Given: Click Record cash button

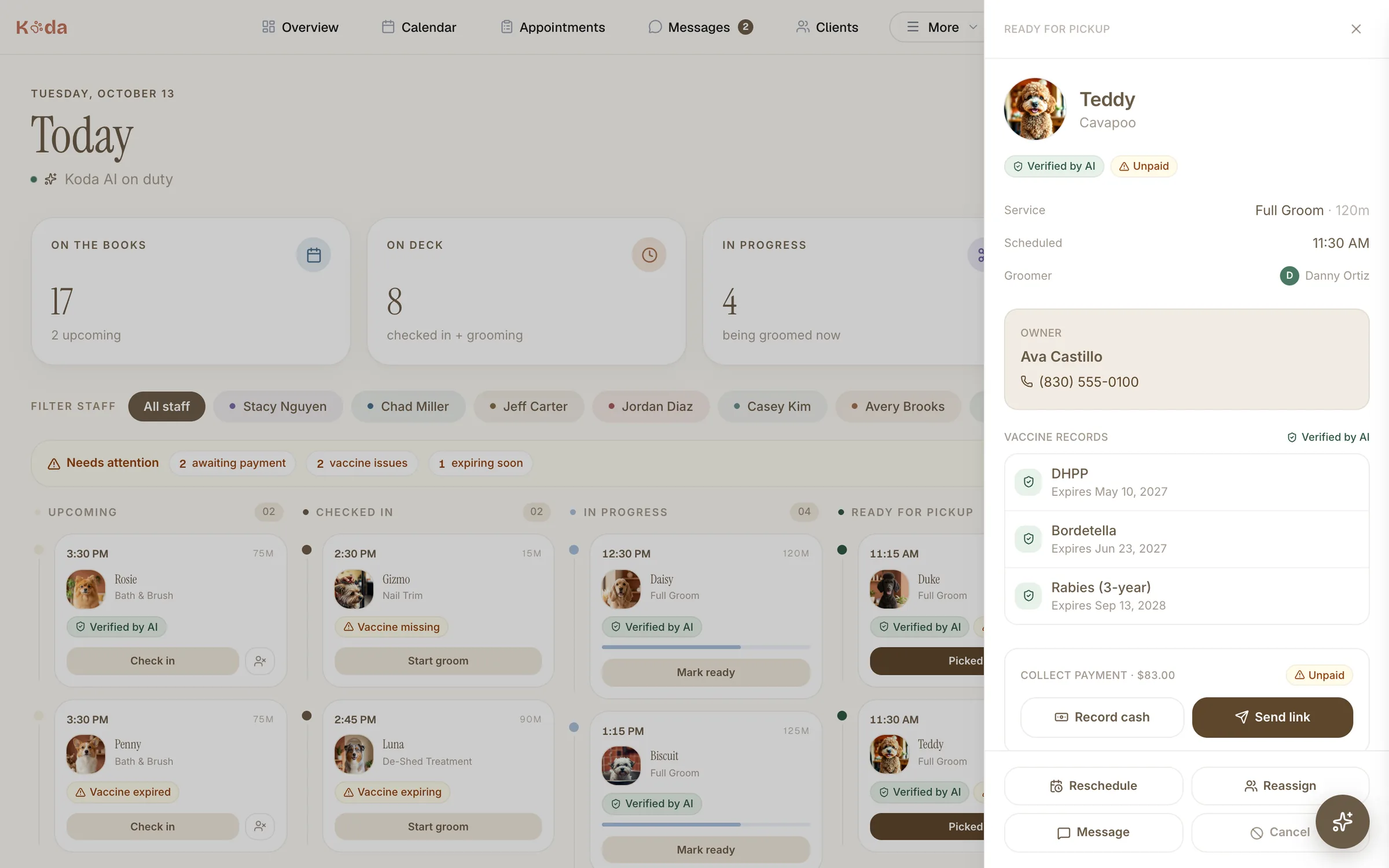Looking at the screenshot, I should (1102, 717).
